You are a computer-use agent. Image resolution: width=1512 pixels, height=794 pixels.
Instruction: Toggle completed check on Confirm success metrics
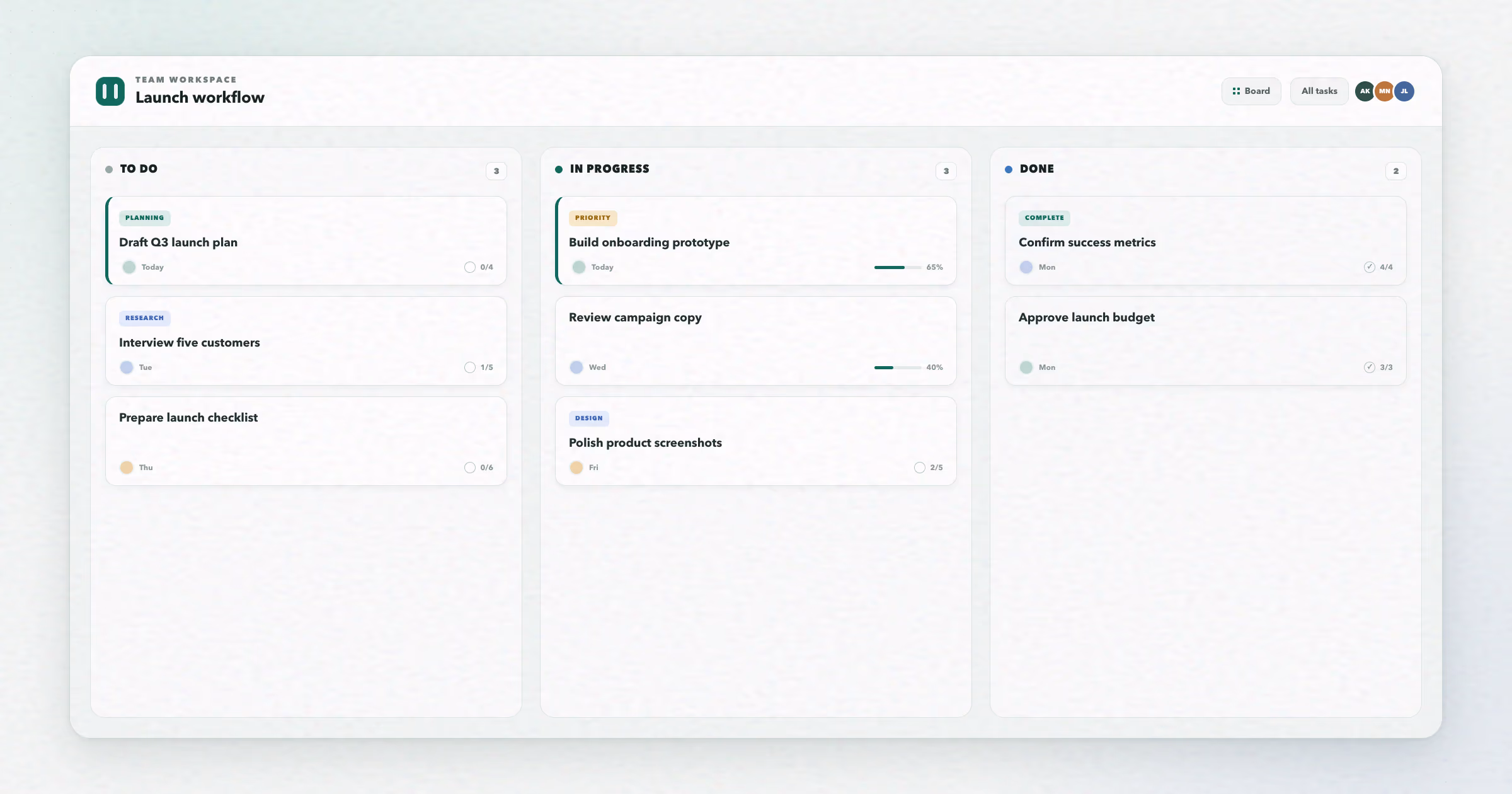coord(1370,267)
